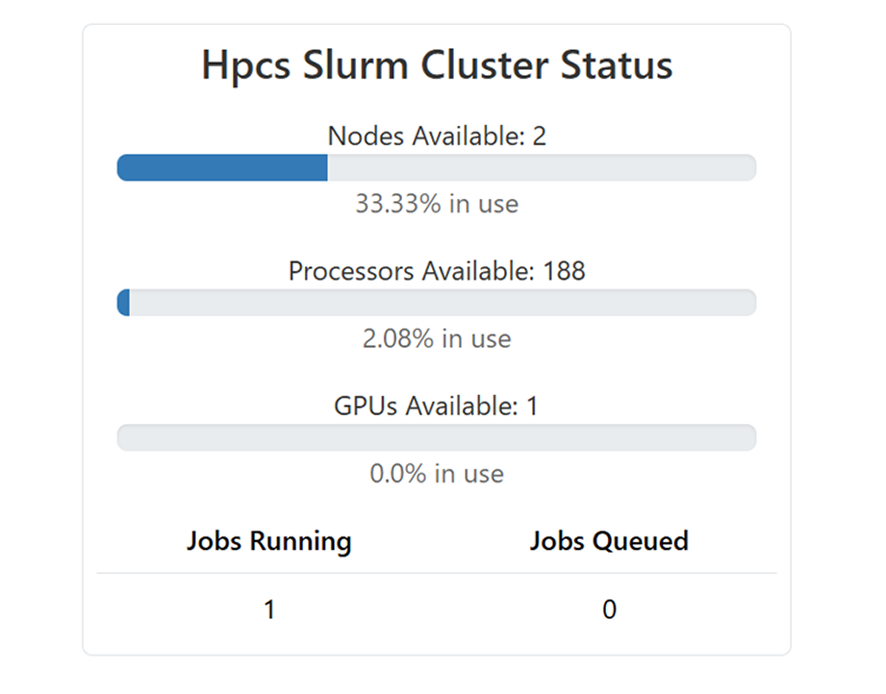Click the Hpcs Slurm Cluster Status title
The image size is (886, 694).
point(437,65)
